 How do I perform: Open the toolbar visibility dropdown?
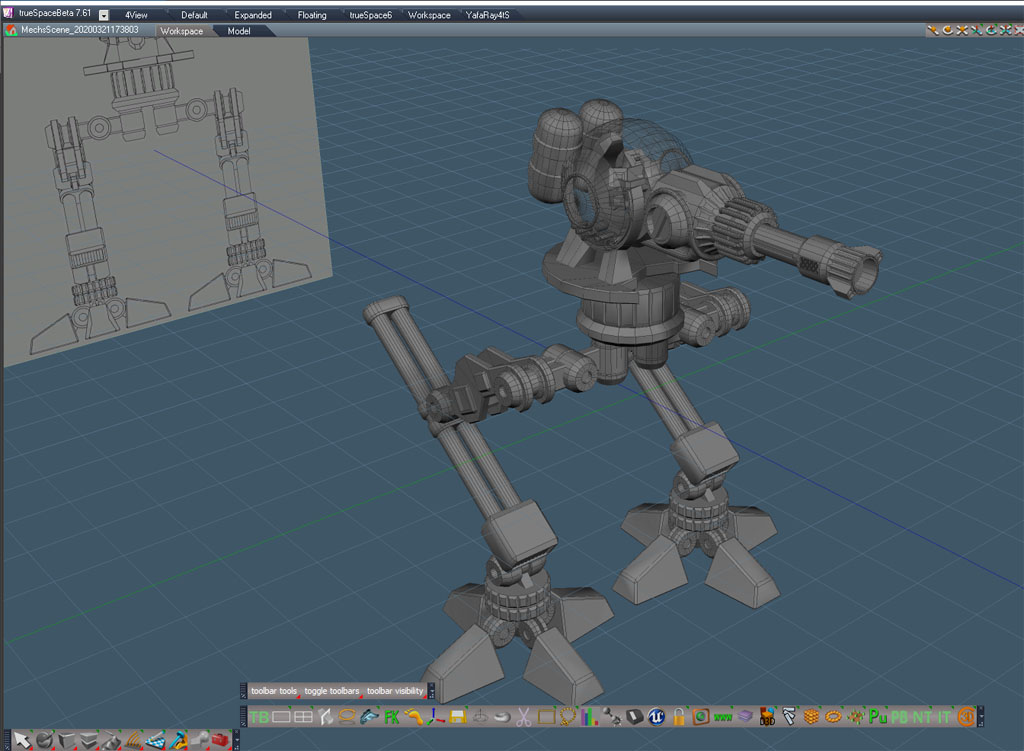coord(395,691)
